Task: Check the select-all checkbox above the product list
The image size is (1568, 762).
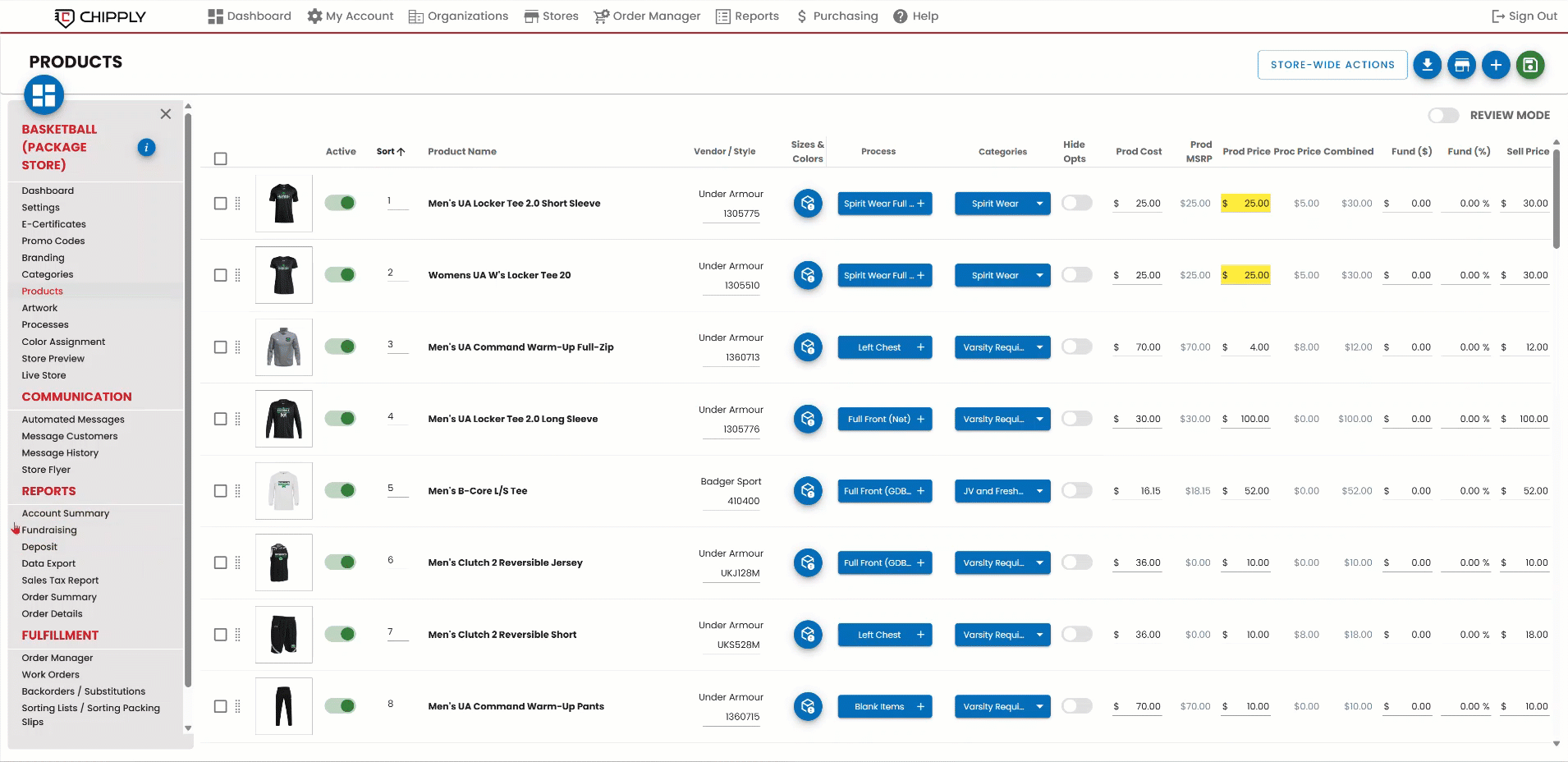Action: click(220, 158)
